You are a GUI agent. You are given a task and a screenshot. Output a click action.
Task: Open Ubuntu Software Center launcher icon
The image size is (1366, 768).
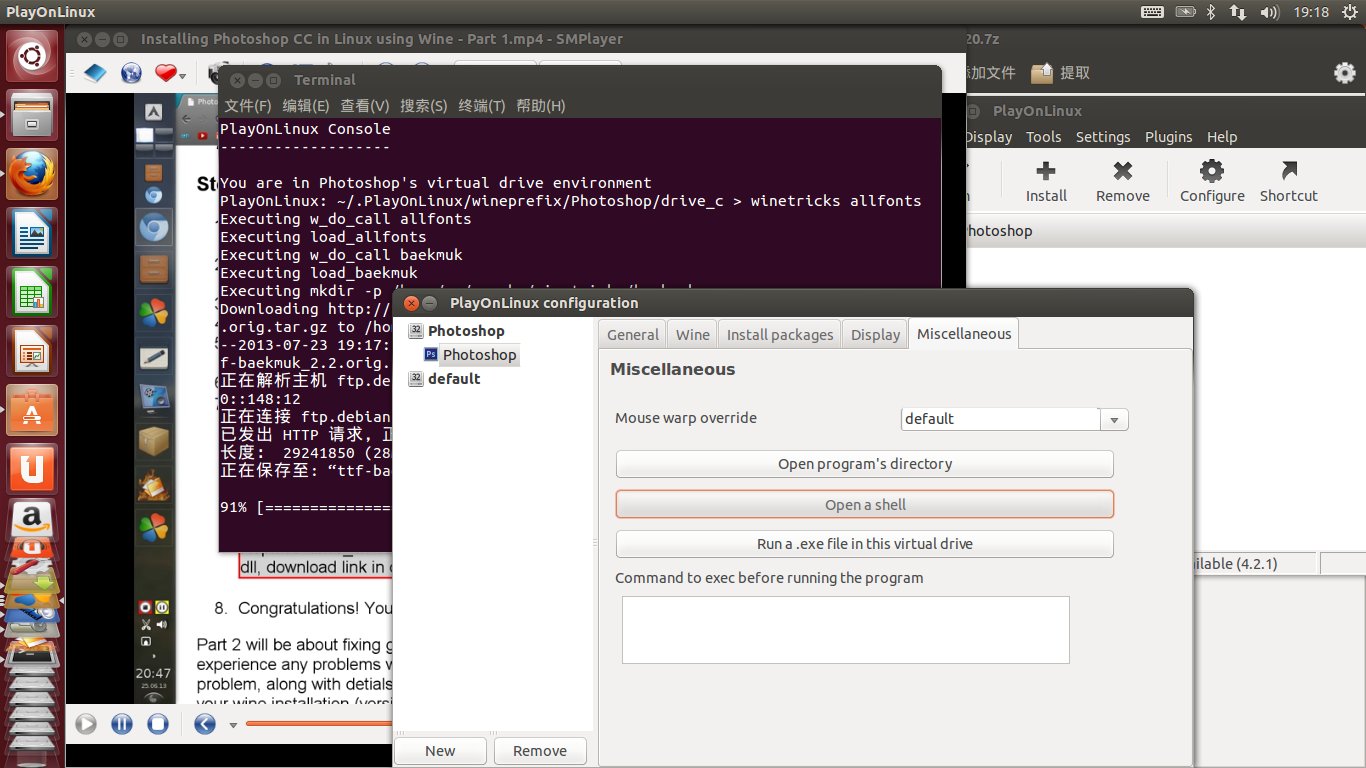(32, 410)
